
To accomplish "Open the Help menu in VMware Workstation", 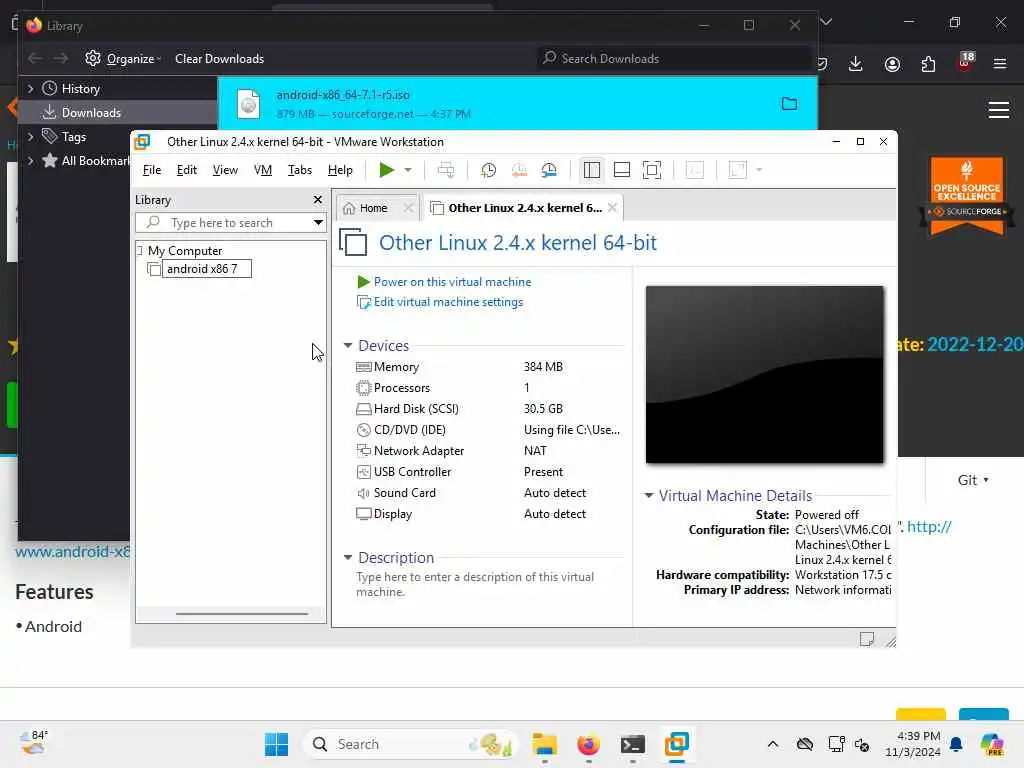I will click(340, 170).
